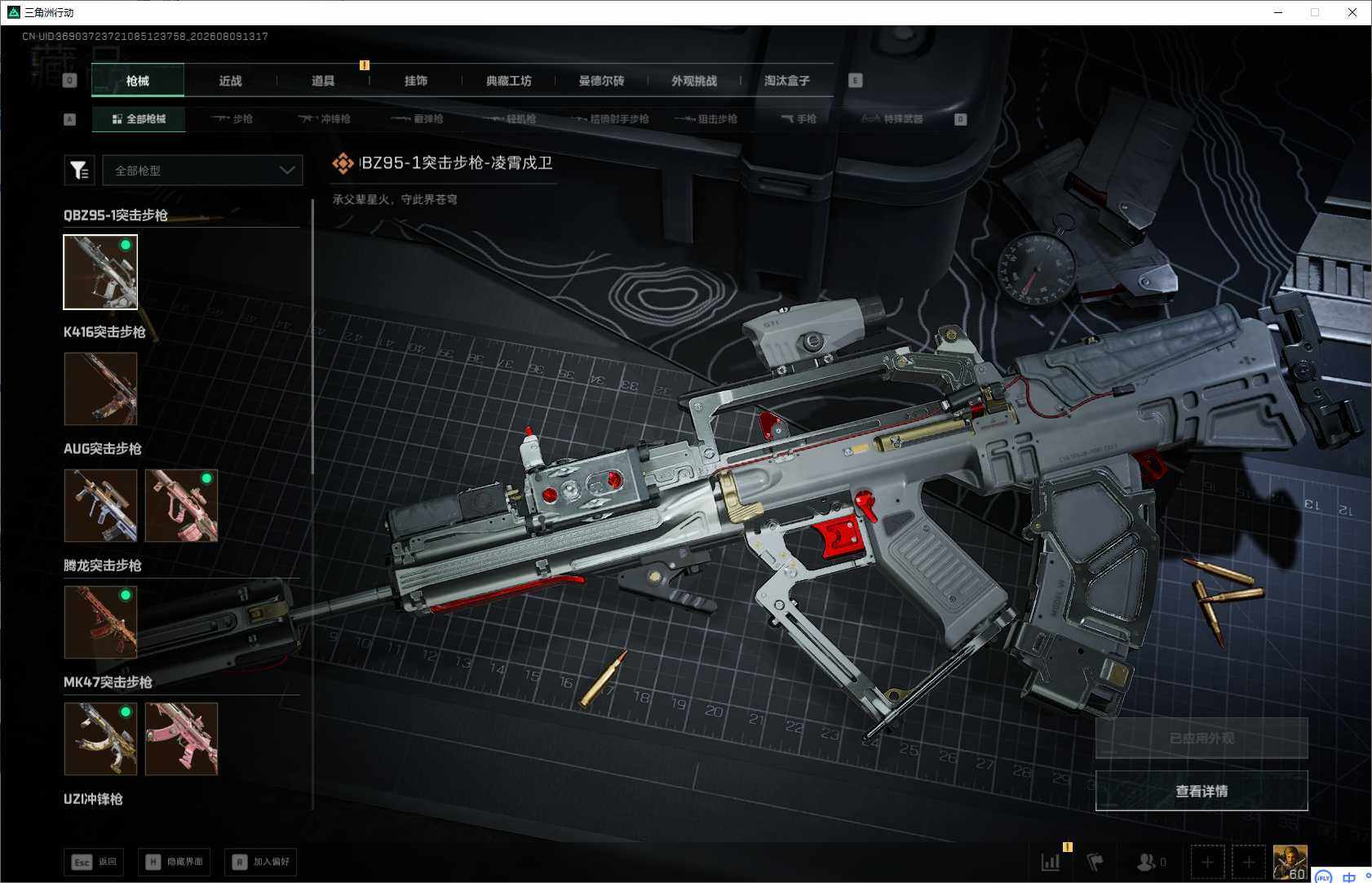This screenshot has height=883, width=1372.
Task: Filter by 手枪 sub-tab
Action: (x=799, y=119)
